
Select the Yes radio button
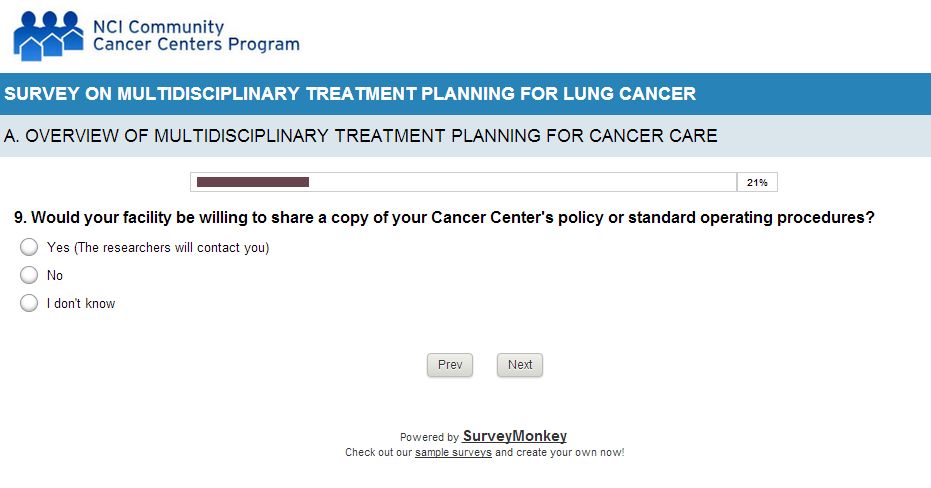pos(29,247)
